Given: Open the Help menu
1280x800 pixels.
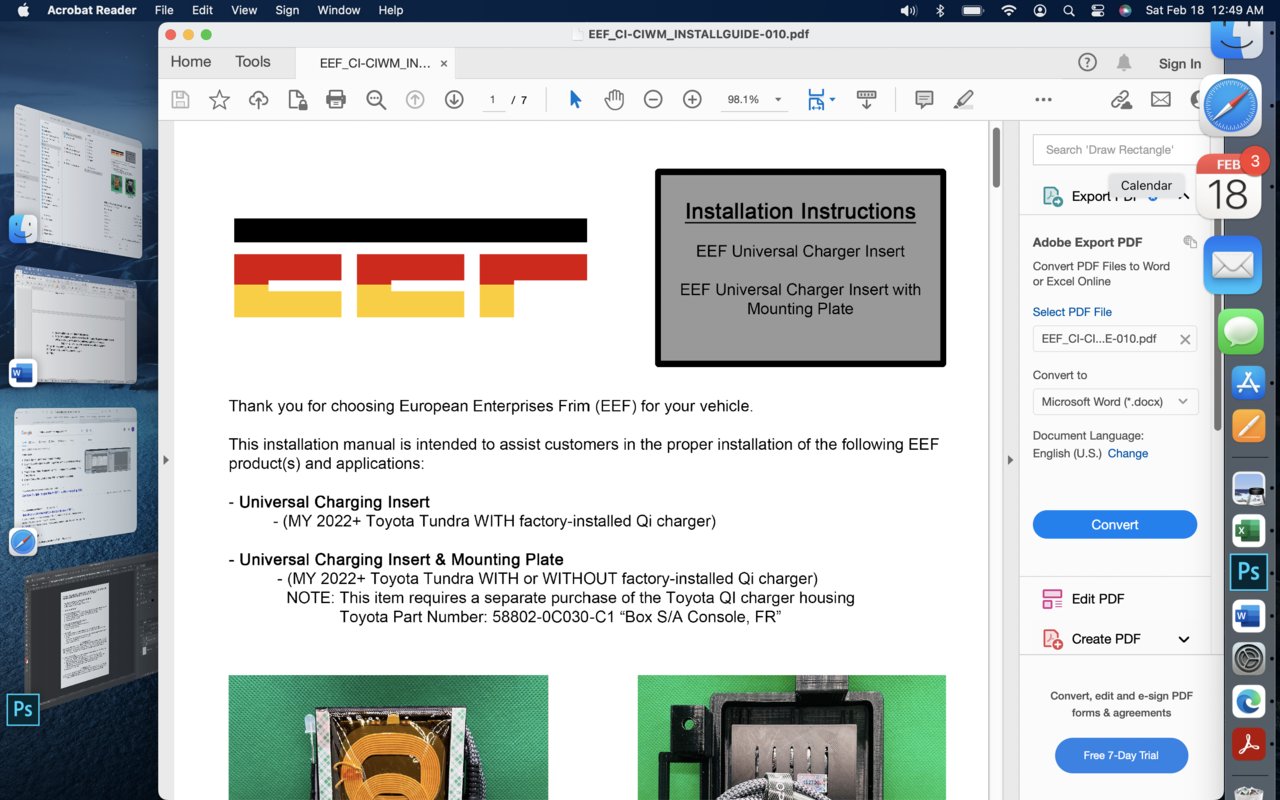Looking at the screenshot, I should [391, 10].
